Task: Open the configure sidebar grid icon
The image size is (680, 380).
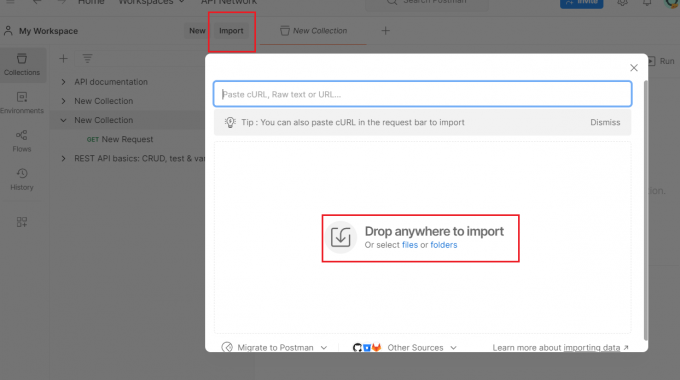Action: click(x=22, y=222)
